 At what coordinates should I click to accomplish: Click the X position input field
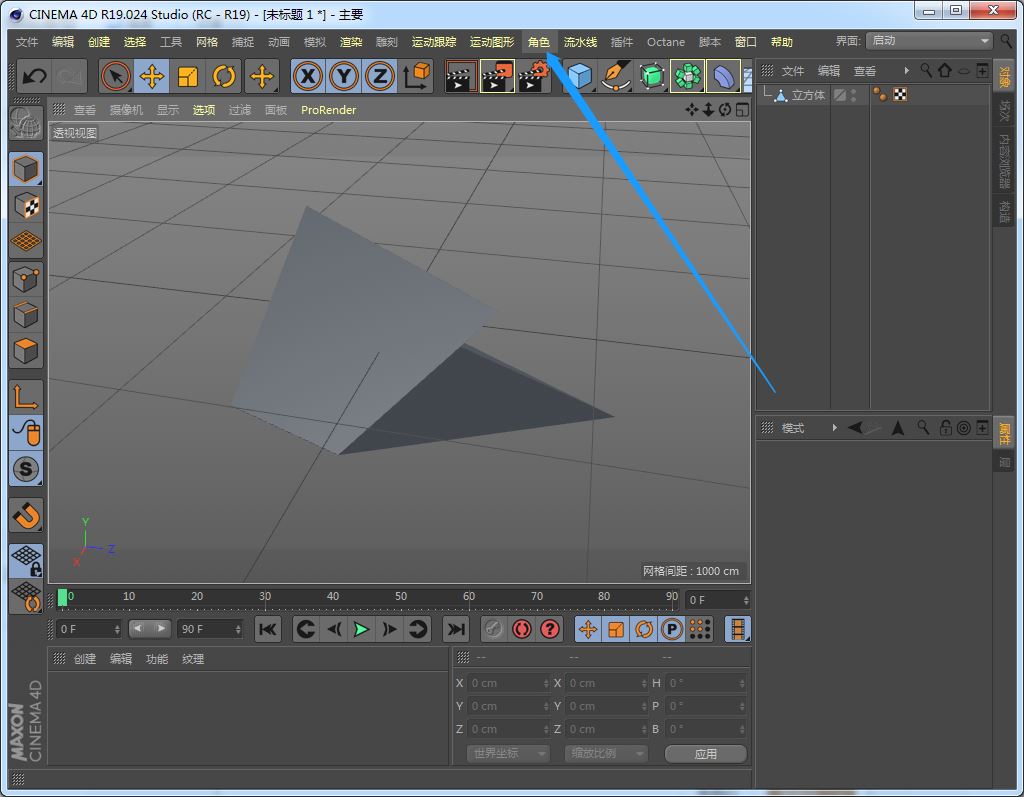coord(508,683)
